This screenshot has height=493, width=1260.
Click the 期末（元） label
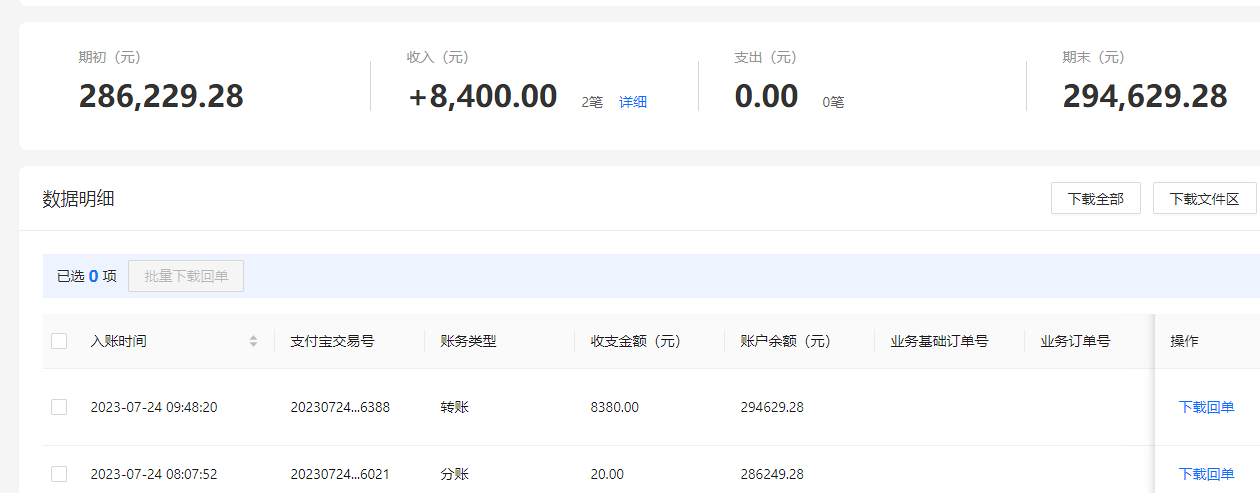(1094, 58)
